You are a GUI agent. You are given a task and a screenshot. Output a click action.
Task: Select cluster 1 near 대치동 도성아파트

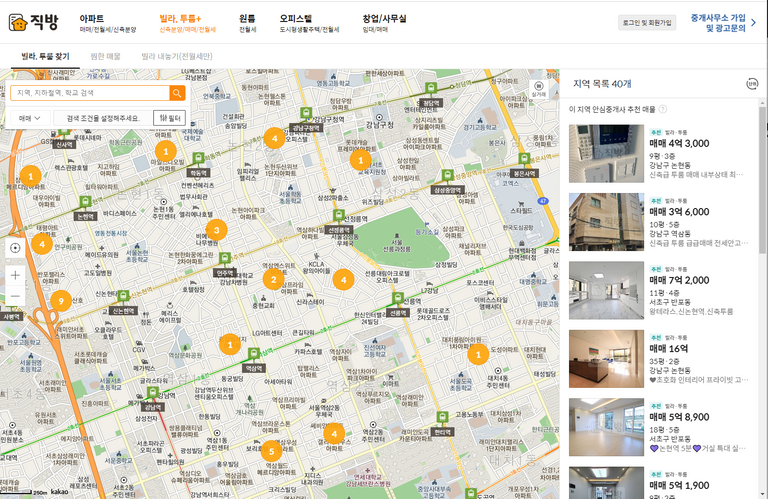pyautogui.click(x=478, y=355)
